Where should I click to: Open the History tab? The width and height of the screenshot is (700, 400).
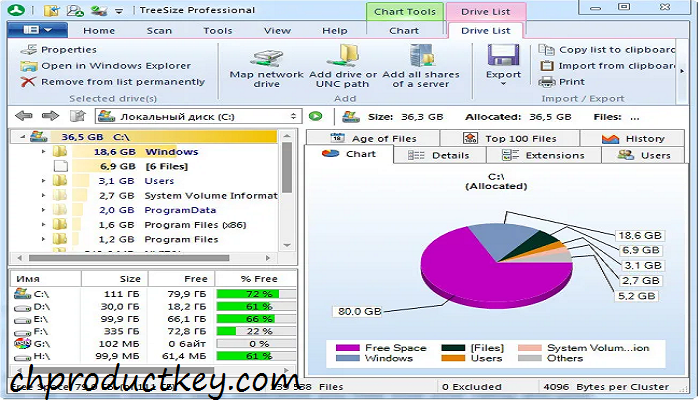click(x=633, y=138)
